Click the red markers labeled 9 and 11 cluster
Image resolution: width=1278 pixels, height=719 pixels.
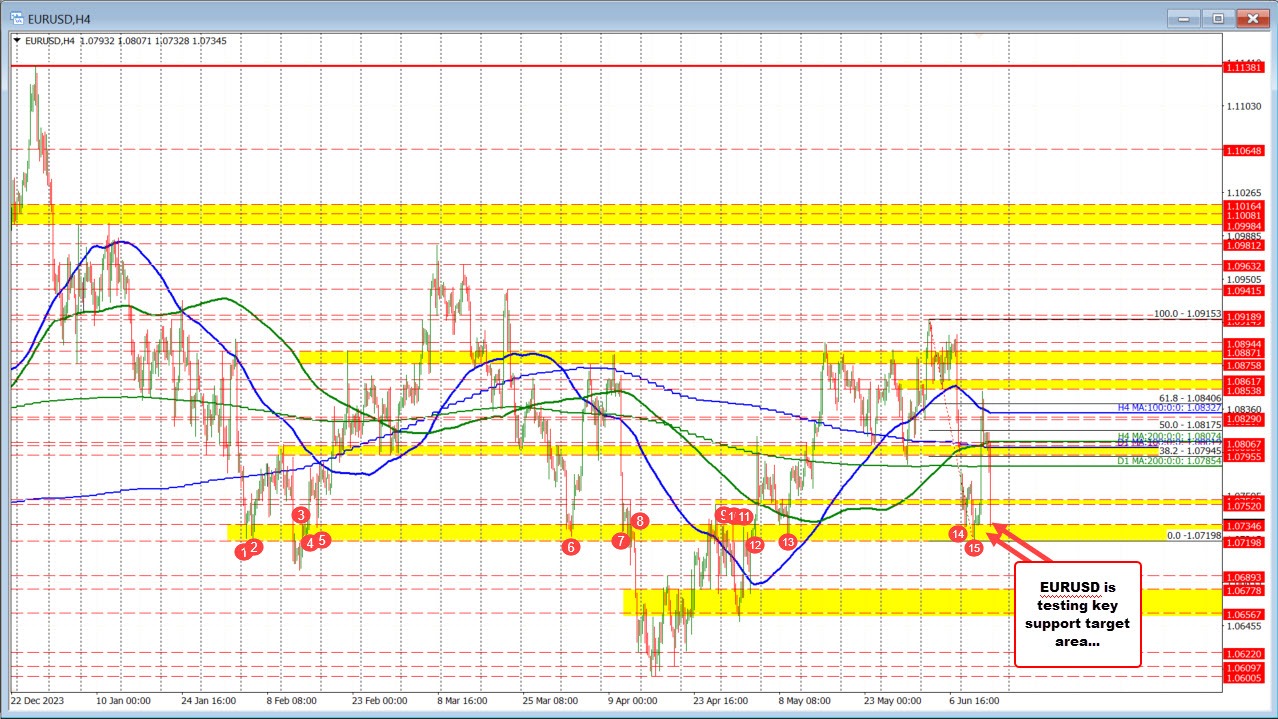732,515
